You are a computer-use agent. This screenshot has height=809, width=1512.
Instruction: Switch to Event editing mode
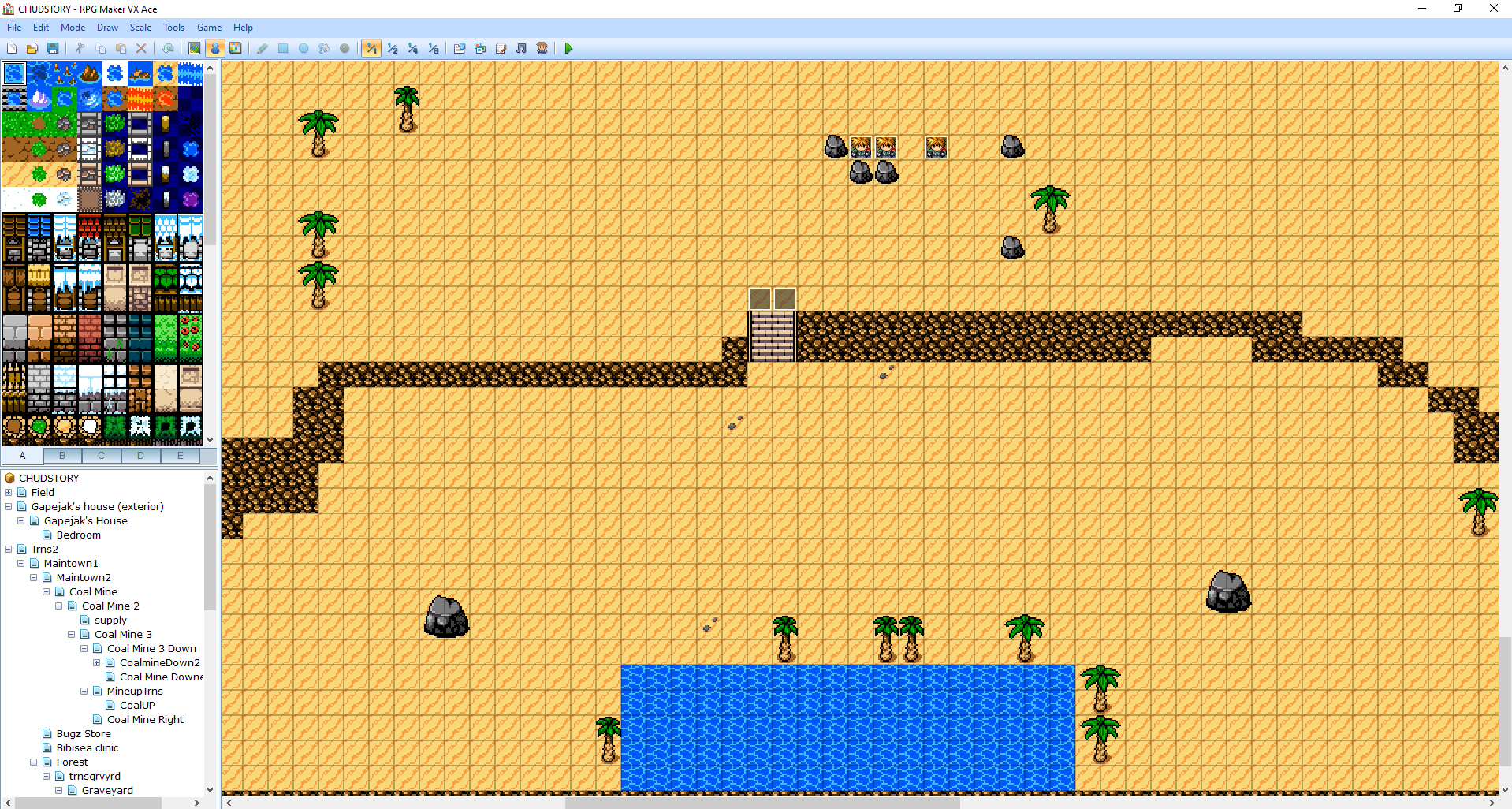pos(214,49)
